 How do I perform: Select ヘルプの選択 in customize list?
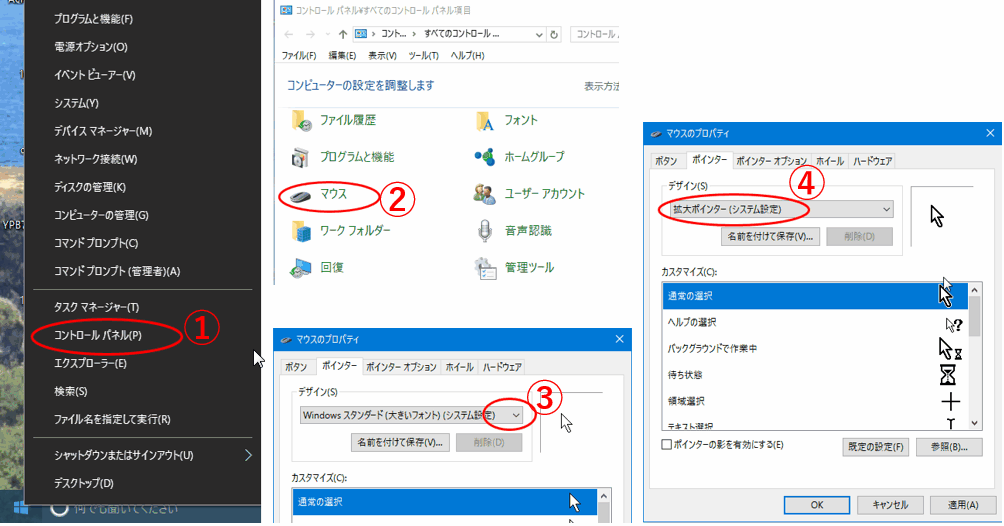tap(816, 322)
